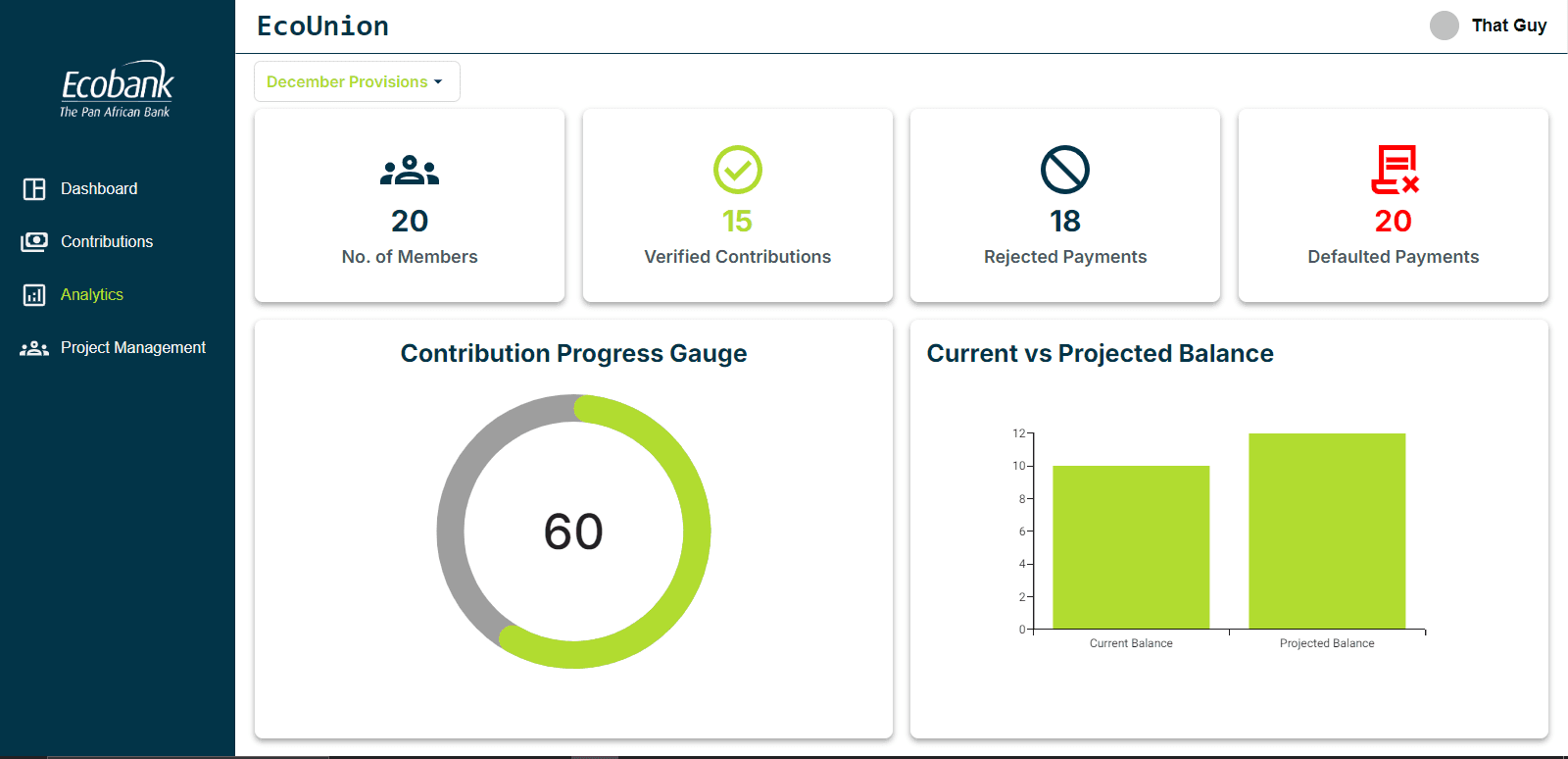Go to Contributions page

[x=107, y=241]
